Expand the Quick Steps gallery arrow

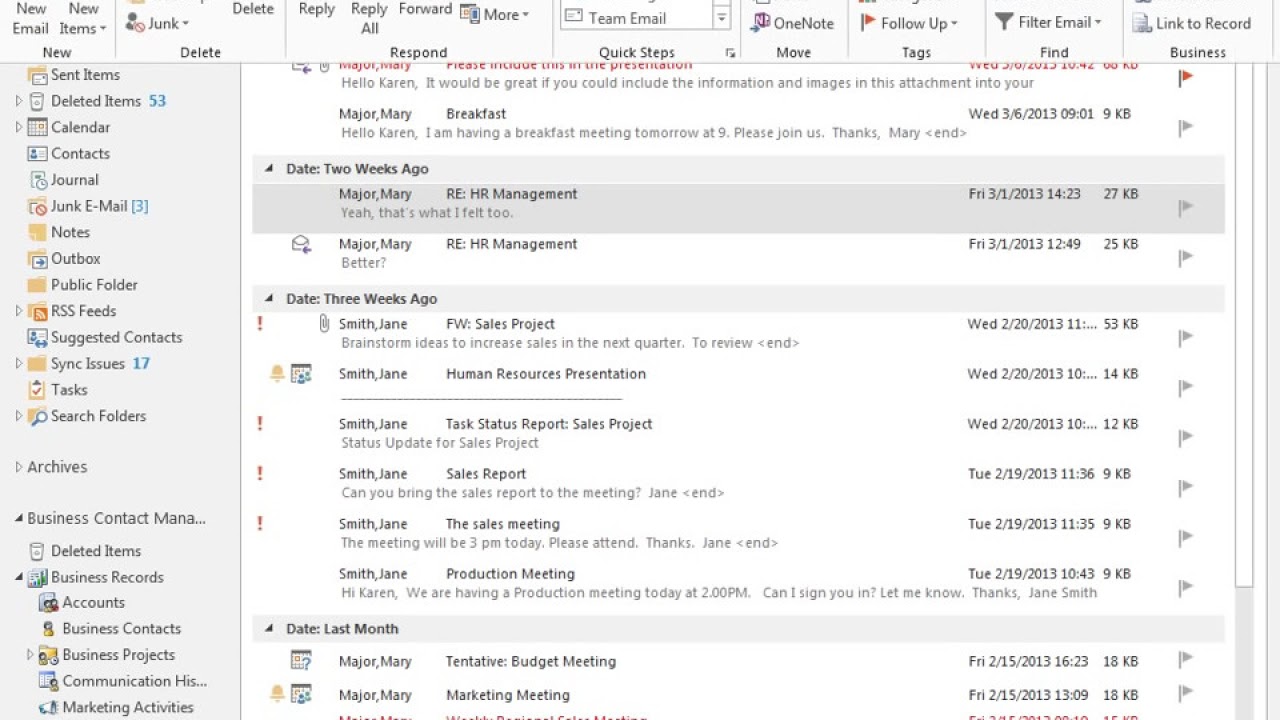(x=721, y=18)
